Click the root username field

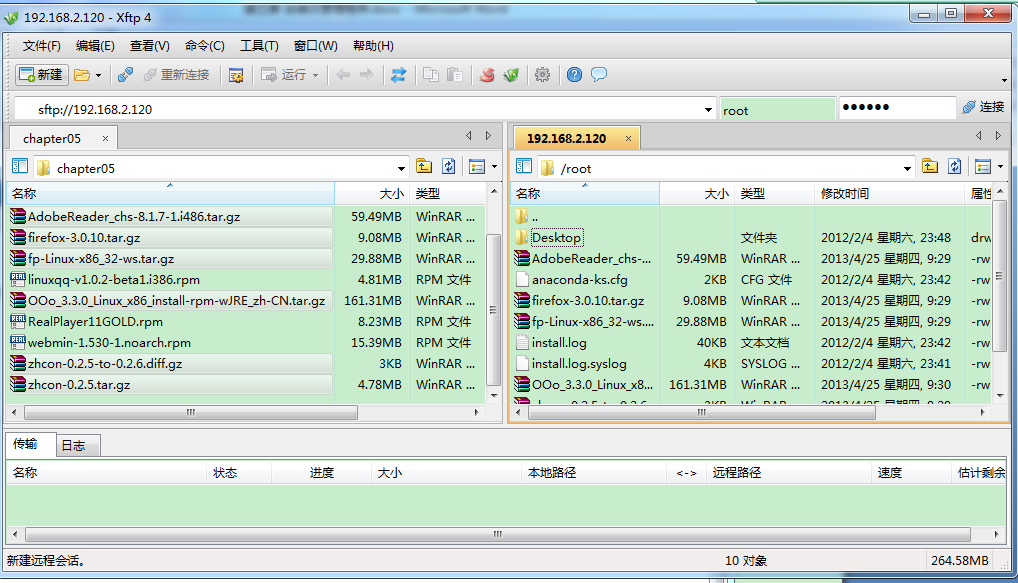click(x=776, y=109)
